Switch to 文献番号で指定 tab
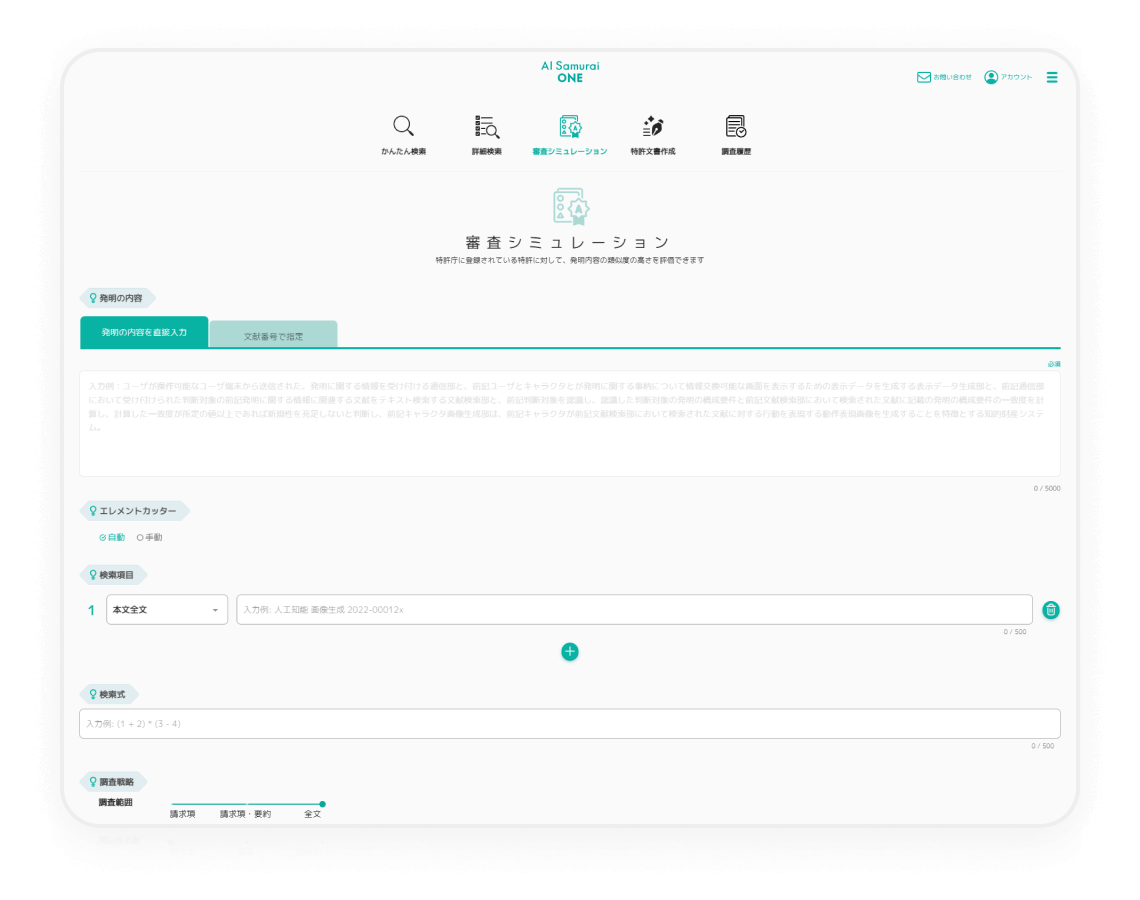 (x=273, y=334)
